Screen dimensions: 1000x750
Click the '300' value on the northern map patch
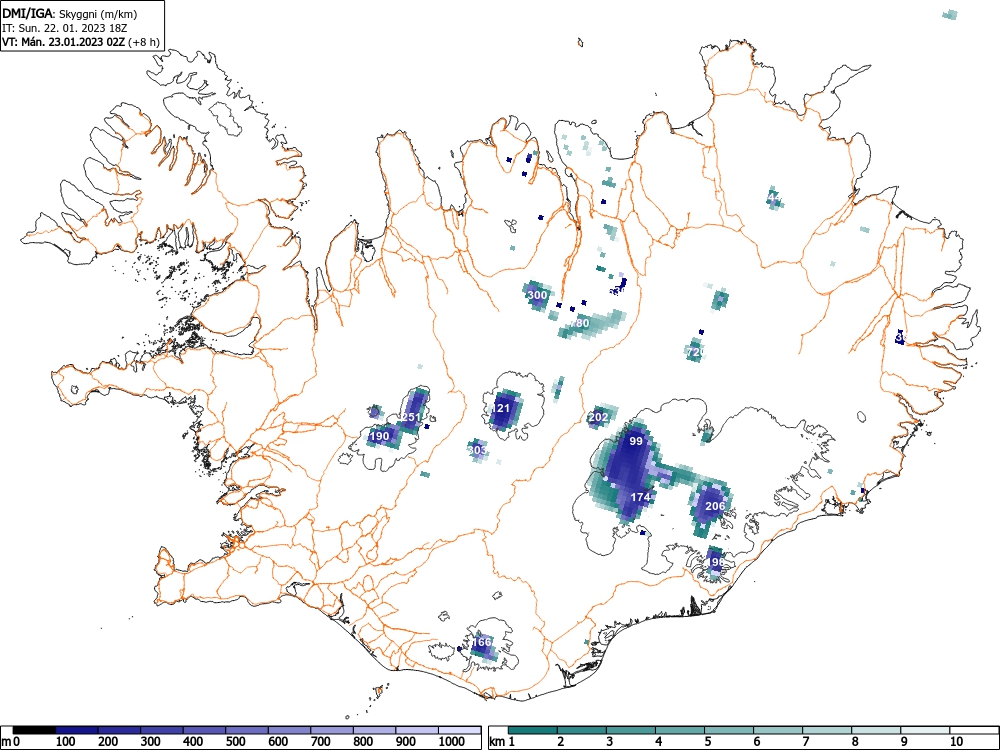pos(538,295)
